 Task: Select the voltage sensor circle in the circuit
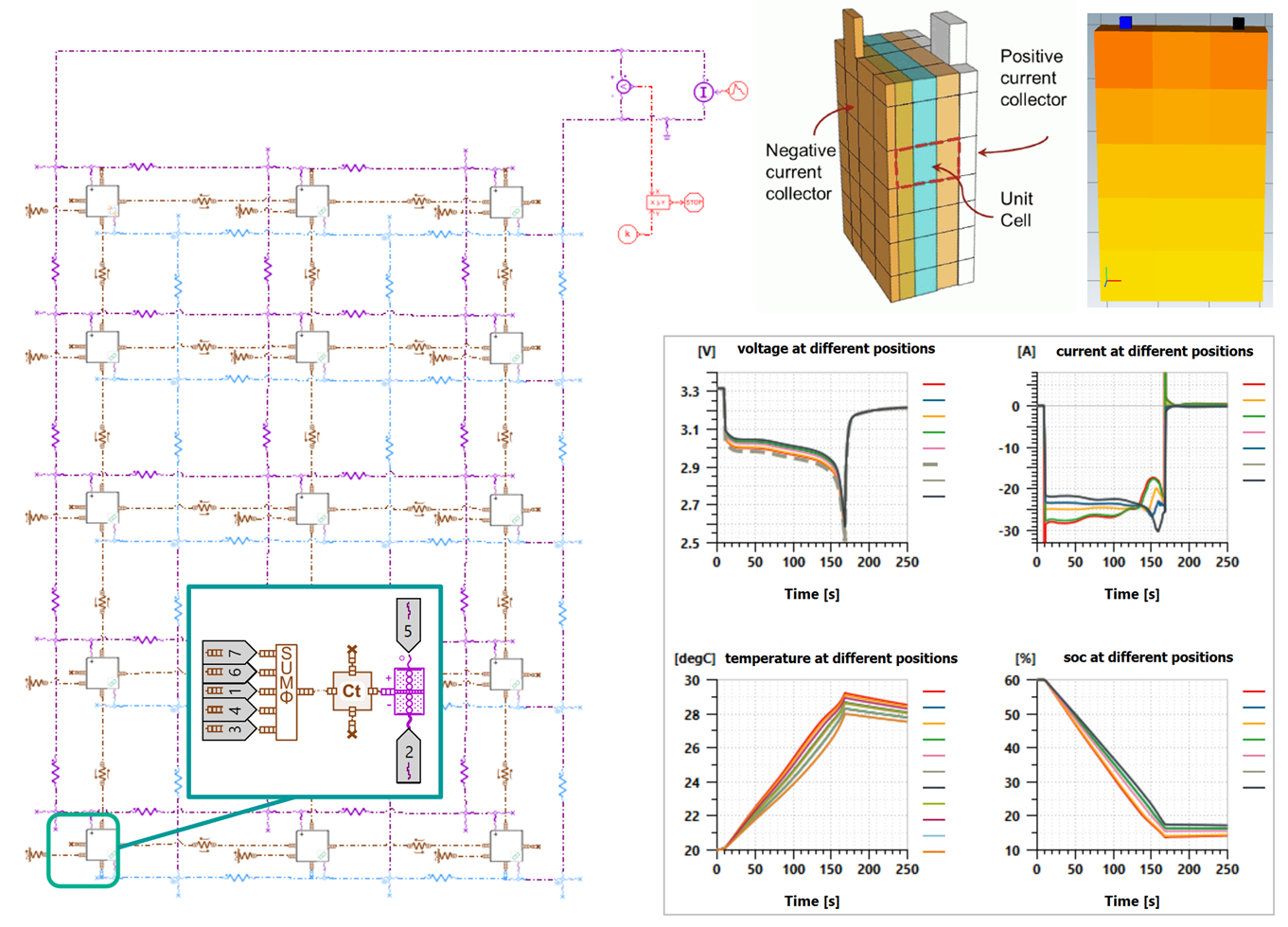click(624, 86)
